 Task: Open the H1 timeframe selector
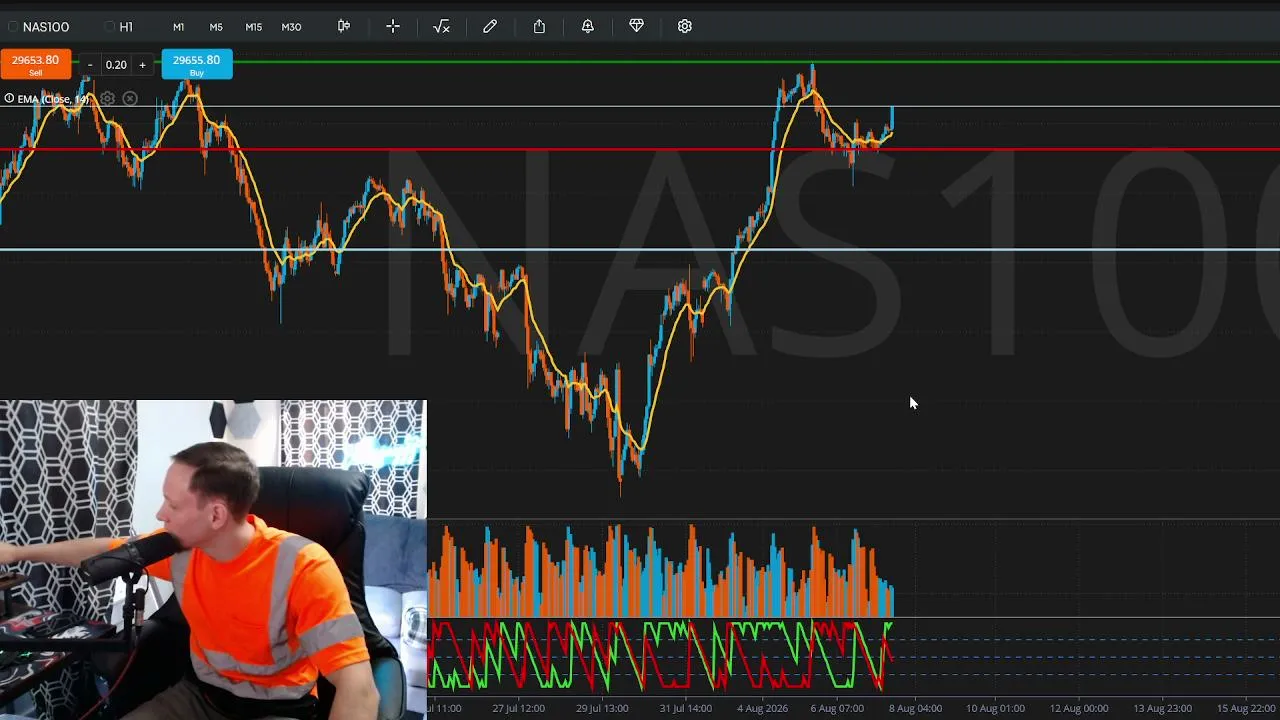(x=119, y=27)
